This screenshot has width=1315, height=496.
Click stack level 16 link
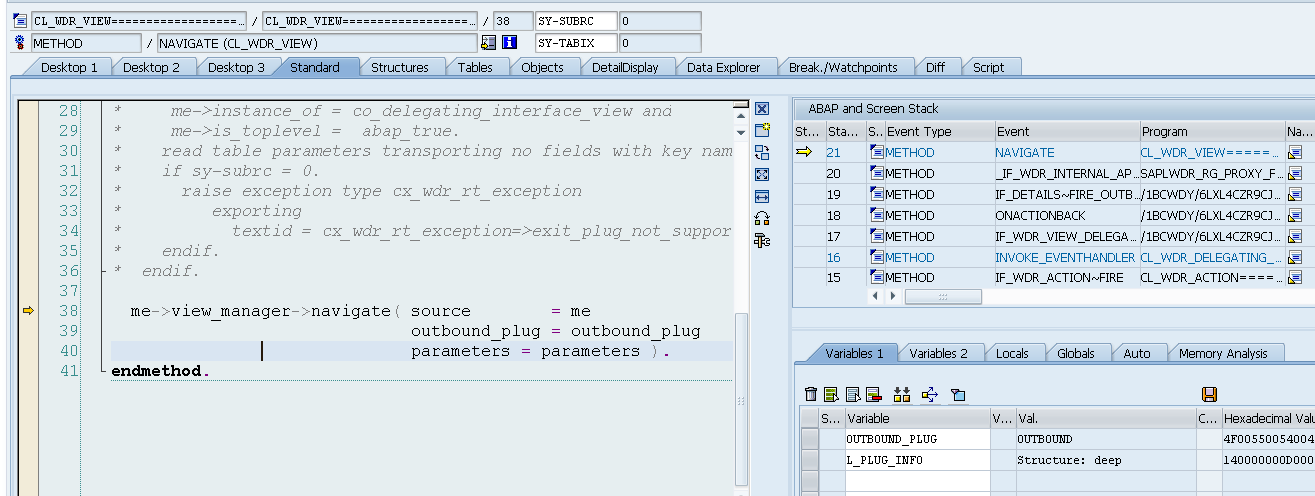coord(833,257)
